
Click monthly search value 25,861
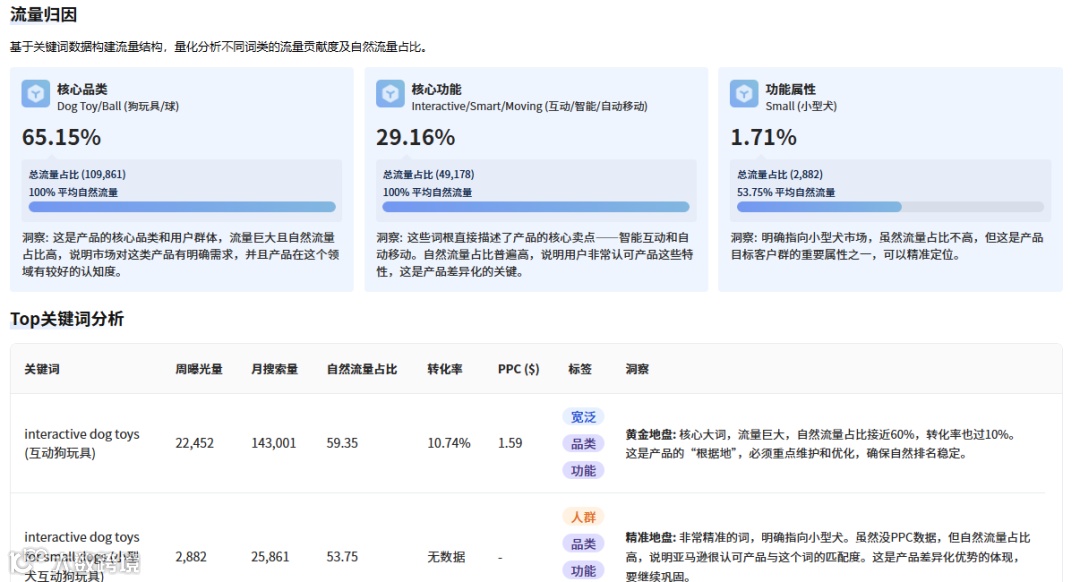[270, 557]
